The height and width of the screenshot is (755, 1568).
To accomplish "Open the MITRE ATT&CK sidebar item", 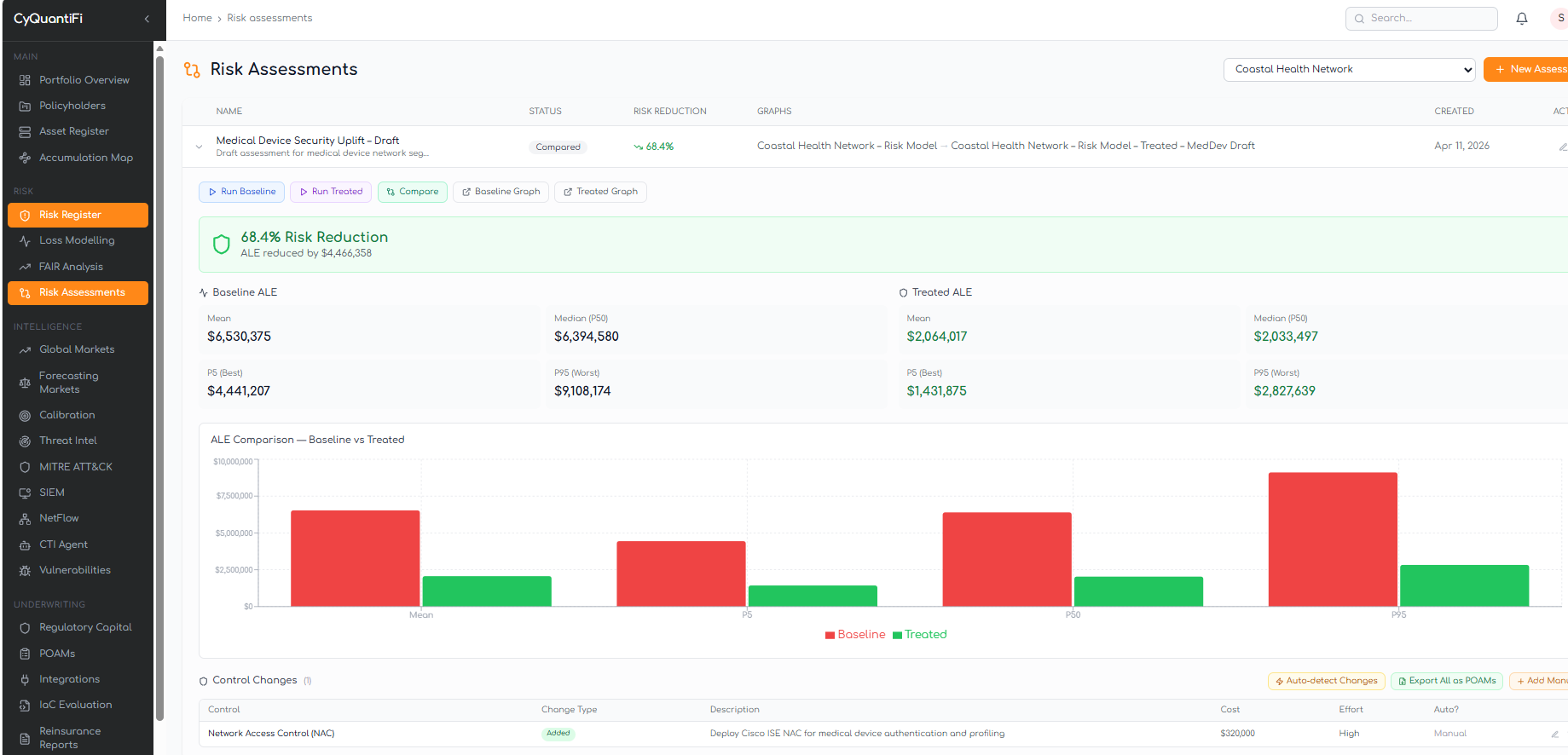I will coord(75,467).
